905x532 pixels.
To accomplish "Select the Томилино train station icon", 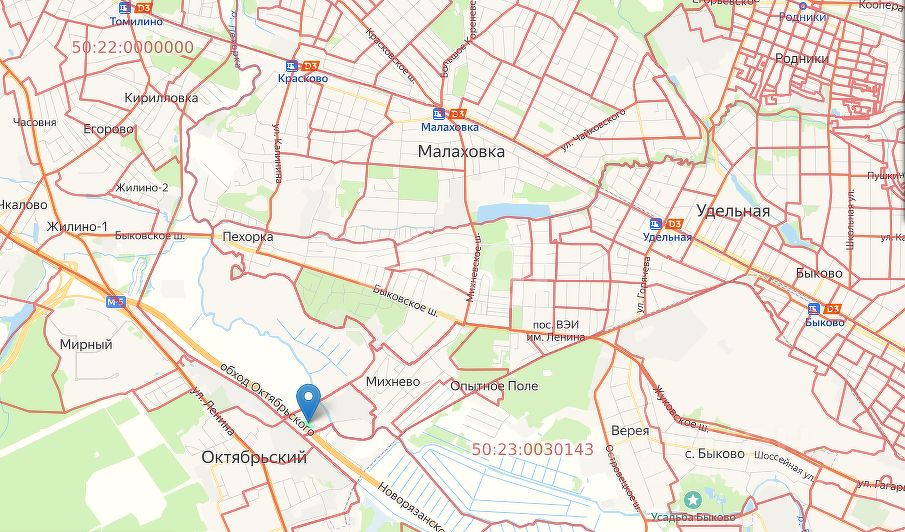I will [125, 8].
